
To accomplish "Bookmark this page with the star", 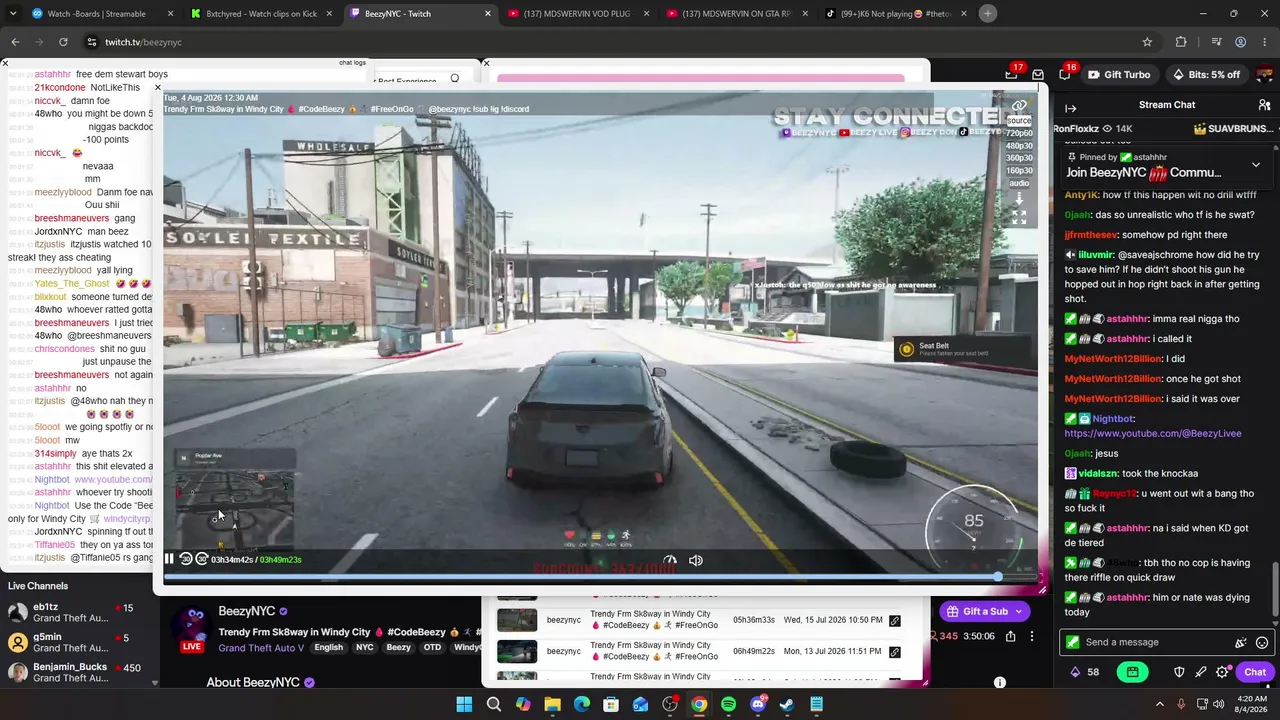I will 1147,42.
